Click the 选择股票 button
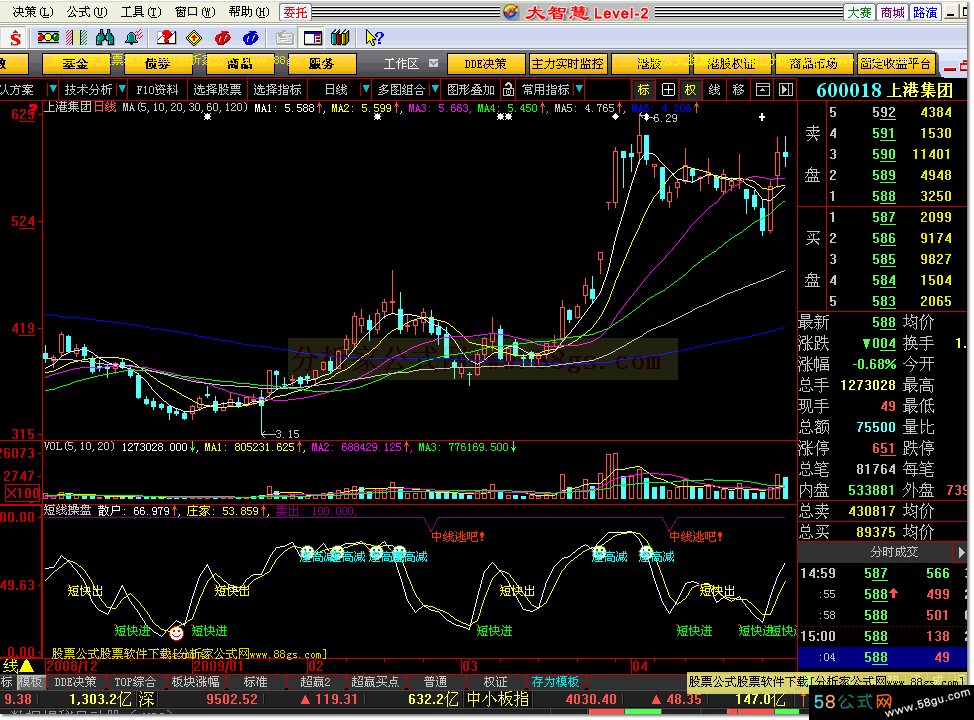Screen dimensions: 974x720 [x=217, y=89]
